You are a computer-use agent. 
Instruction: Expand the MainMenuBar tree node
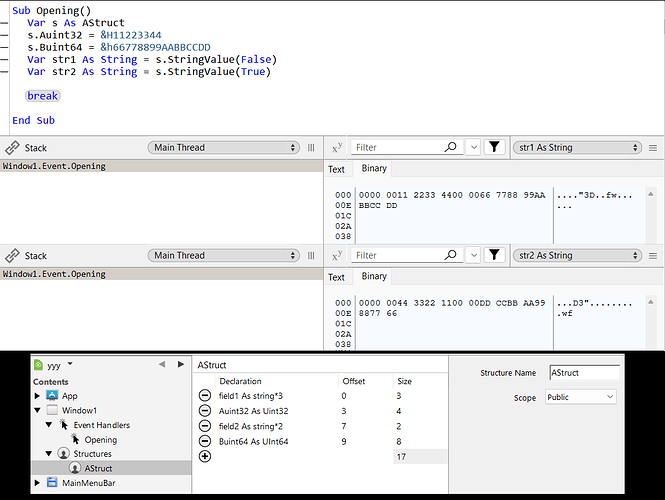37,483
